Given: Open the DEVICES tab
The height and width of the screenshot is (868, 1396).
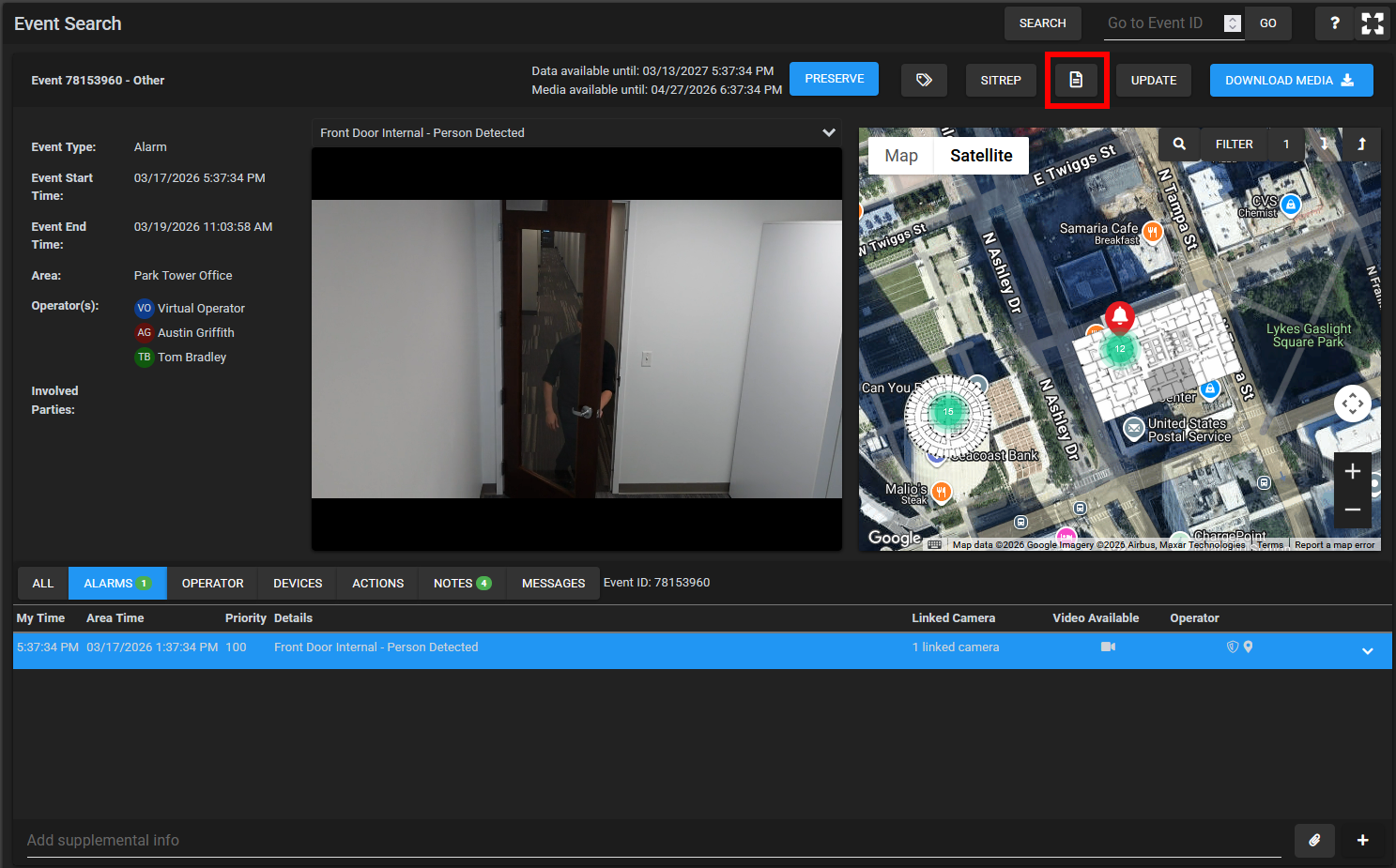Looking at the screenshot, I should [x=298, y=583].
